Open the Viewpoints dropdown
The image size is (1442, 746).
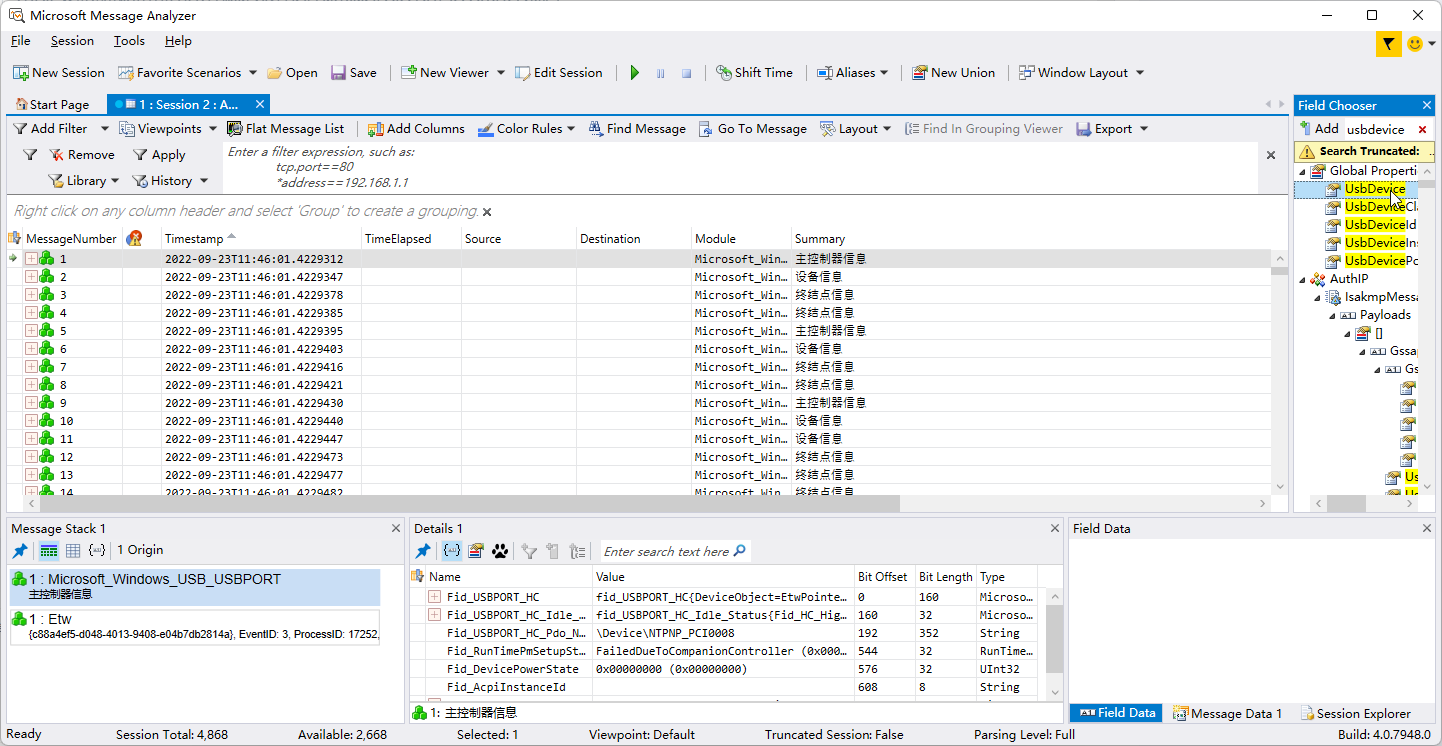click(167, 129)
